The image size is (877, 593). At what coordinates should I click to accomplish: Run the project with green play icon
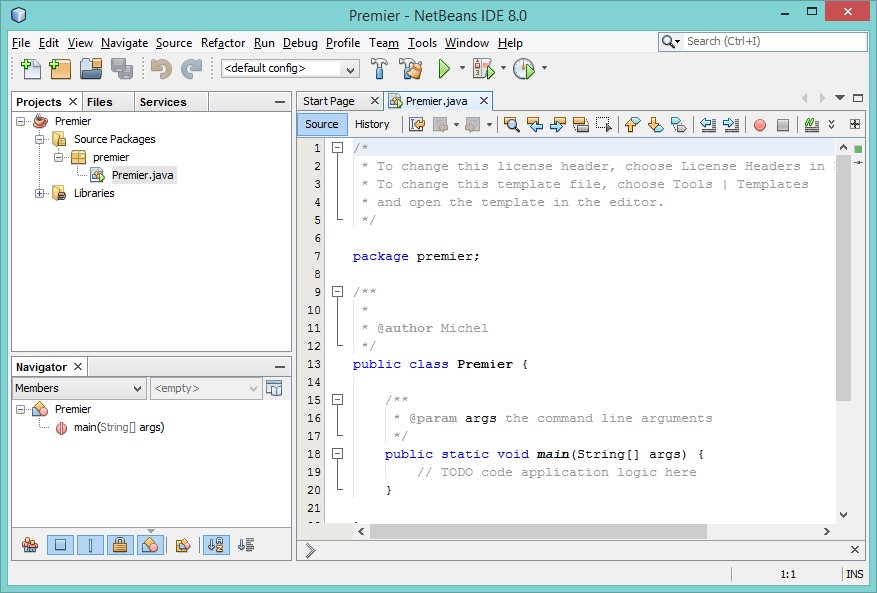(445, 69)
